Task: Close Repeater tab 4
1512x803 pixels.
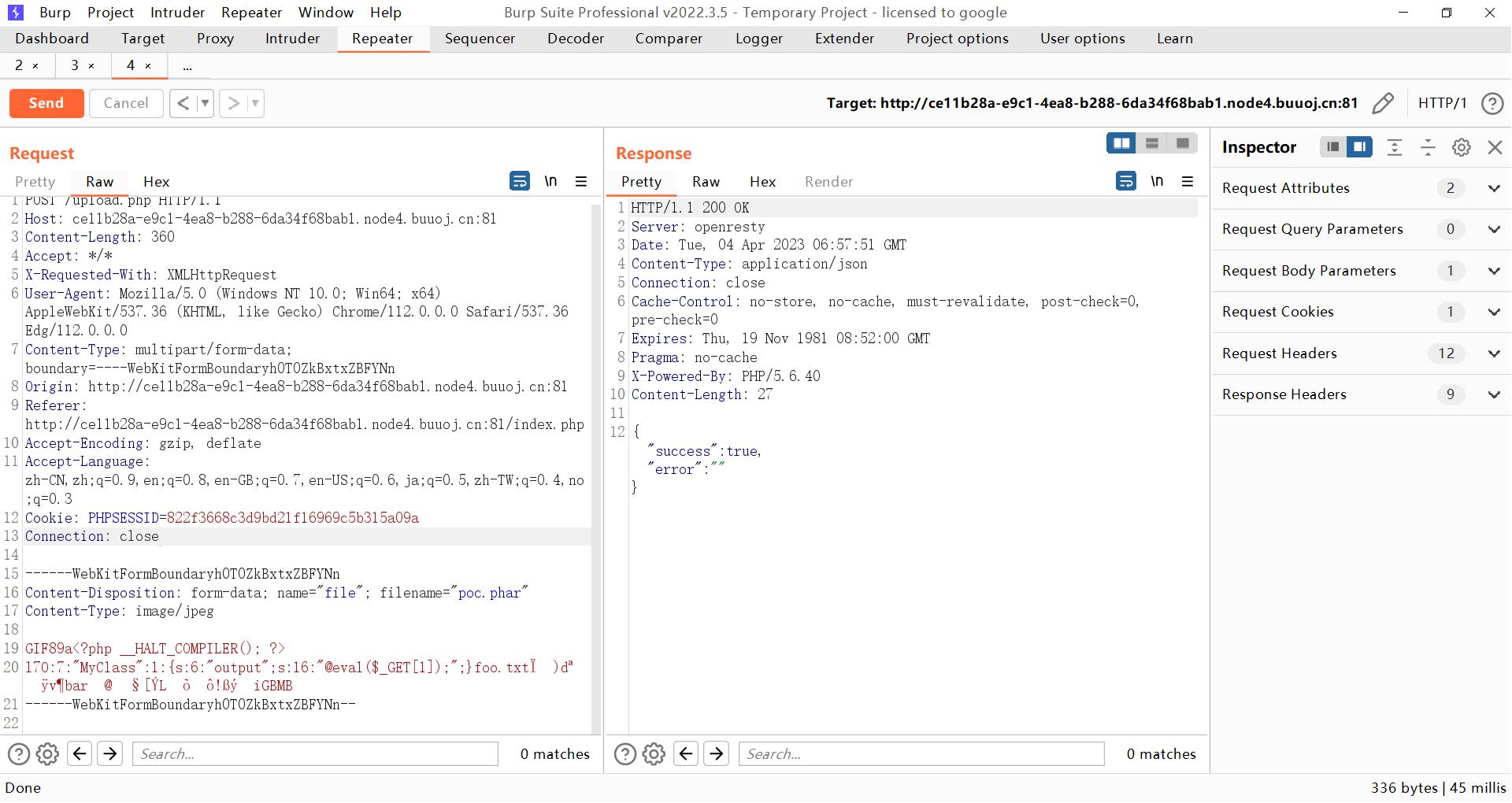Action: (x=148, y=66)
